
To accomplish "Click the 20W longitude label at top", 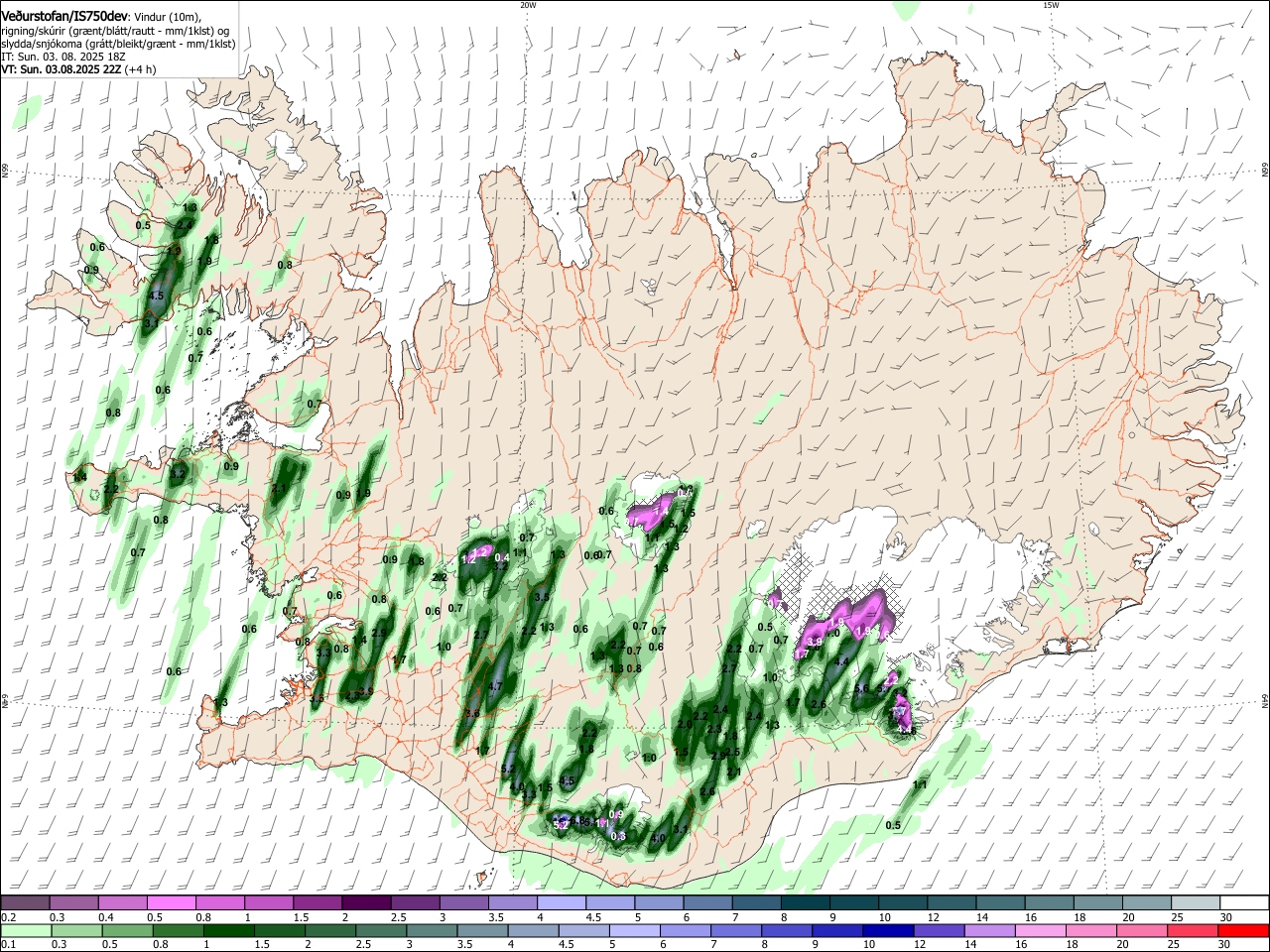I will (528, 5).
